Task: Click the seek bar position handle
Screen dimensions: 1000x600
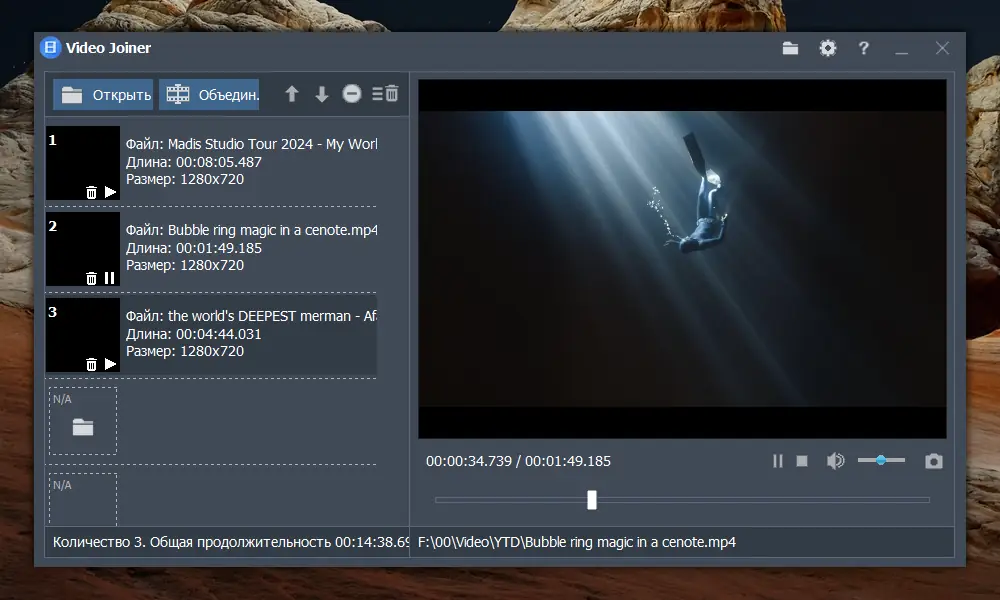Action: [x=592, y=500]
